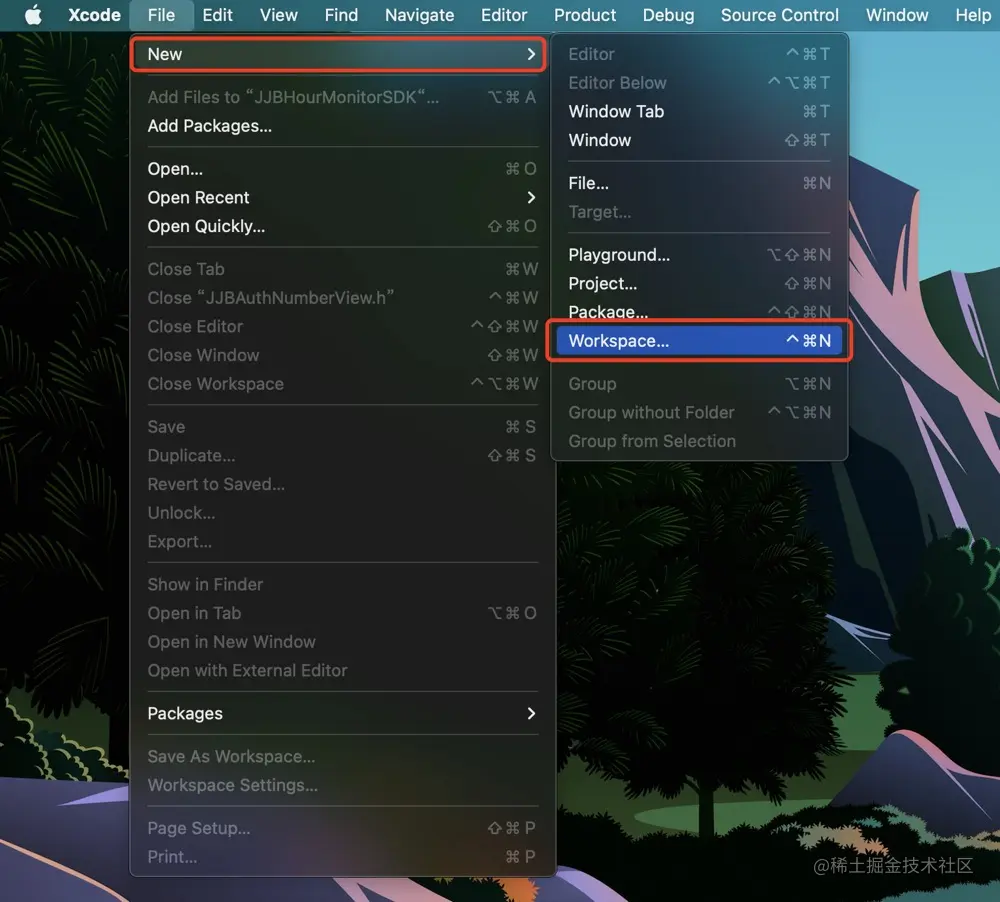Select Package… in New submenu
Screen dimensions: 1000x902
pyautogui.click(x=699, y=310)
